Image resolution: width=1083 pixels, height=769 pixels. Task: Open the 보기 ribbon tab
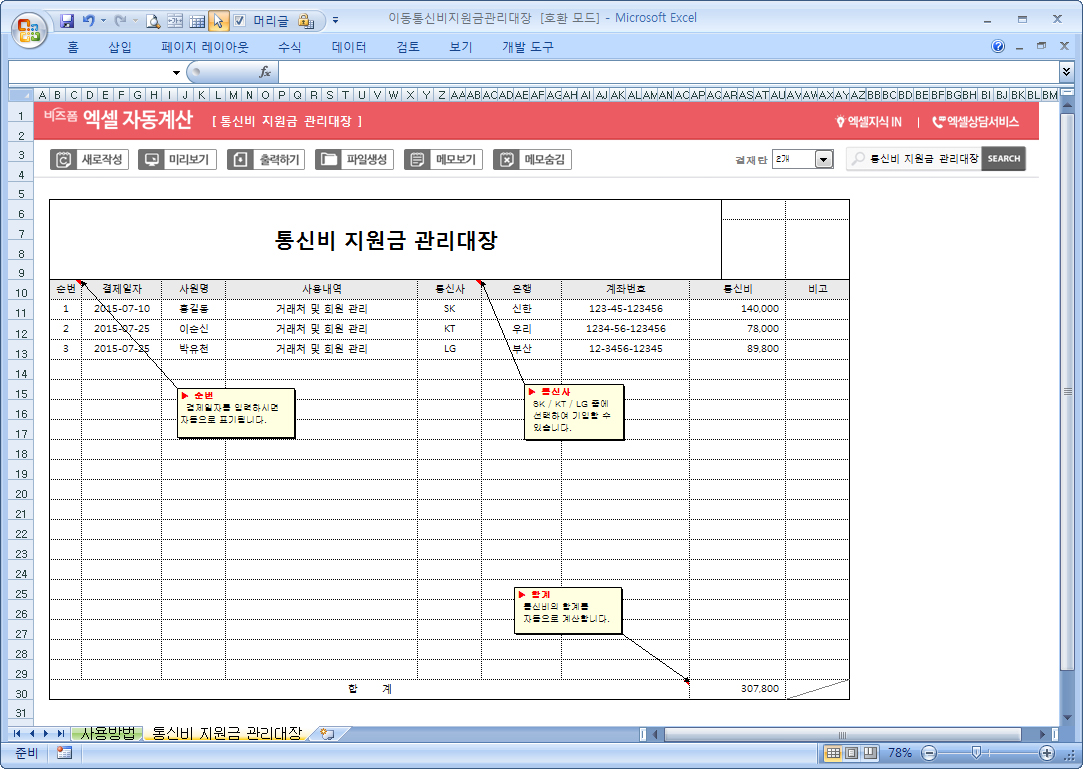[x=461, y=47]
